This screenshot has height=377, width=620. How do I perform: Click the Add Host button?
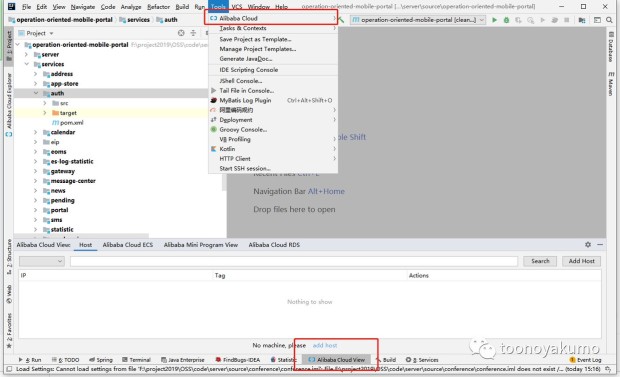point(581,261)
